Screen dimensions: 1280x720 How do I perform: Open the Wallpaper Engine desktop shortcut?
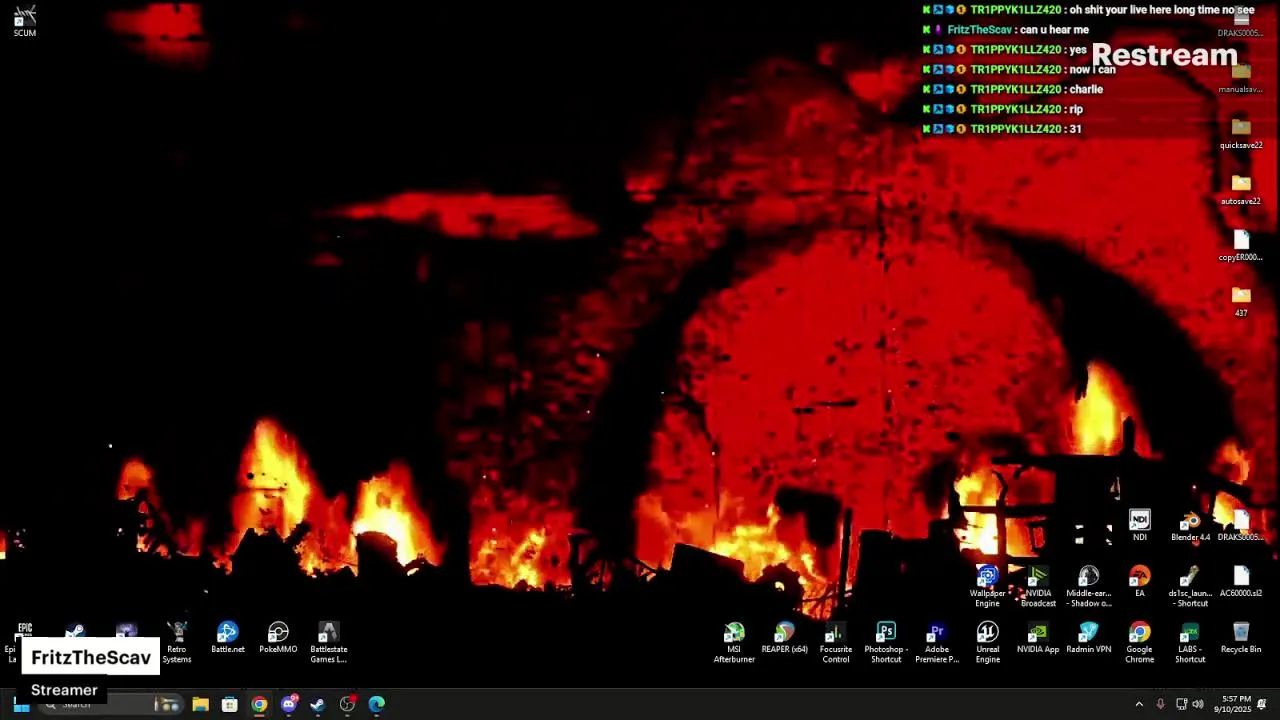987,586
